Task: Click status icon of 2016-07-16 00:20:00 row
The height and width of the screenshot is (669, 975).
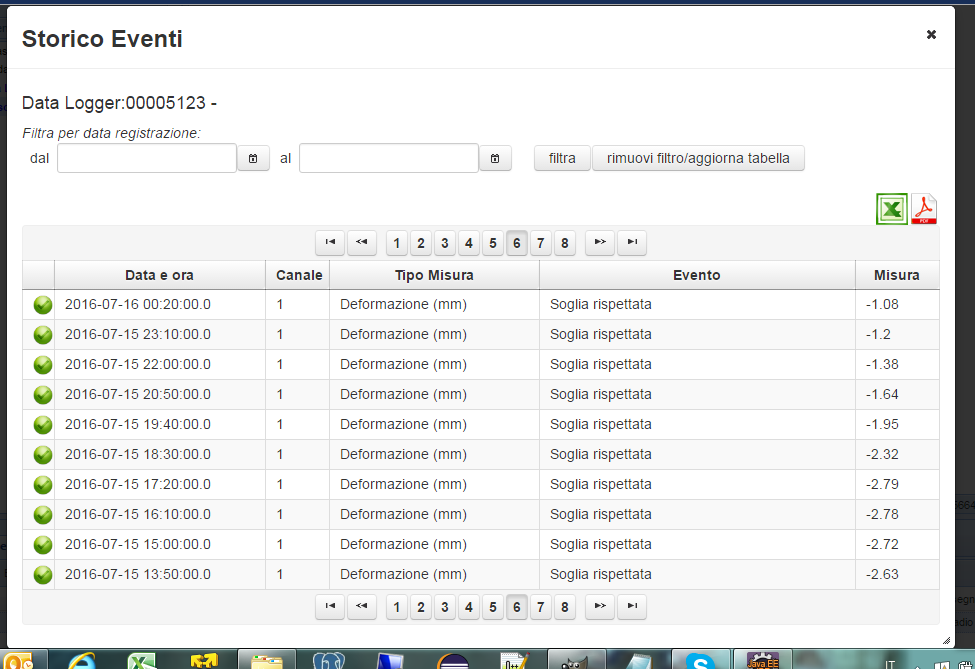Action: (42, 305)
